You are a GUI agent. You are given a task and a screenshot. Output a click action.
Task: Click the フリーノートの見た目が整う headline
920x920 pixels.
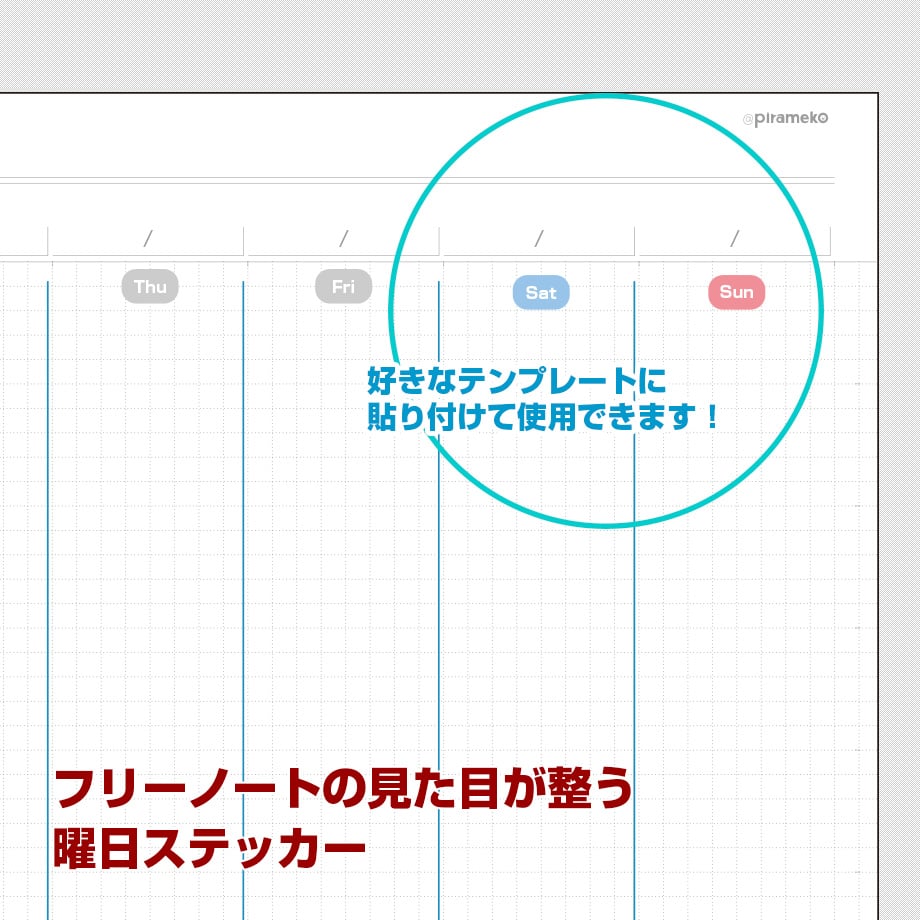(x=343, y=789)
